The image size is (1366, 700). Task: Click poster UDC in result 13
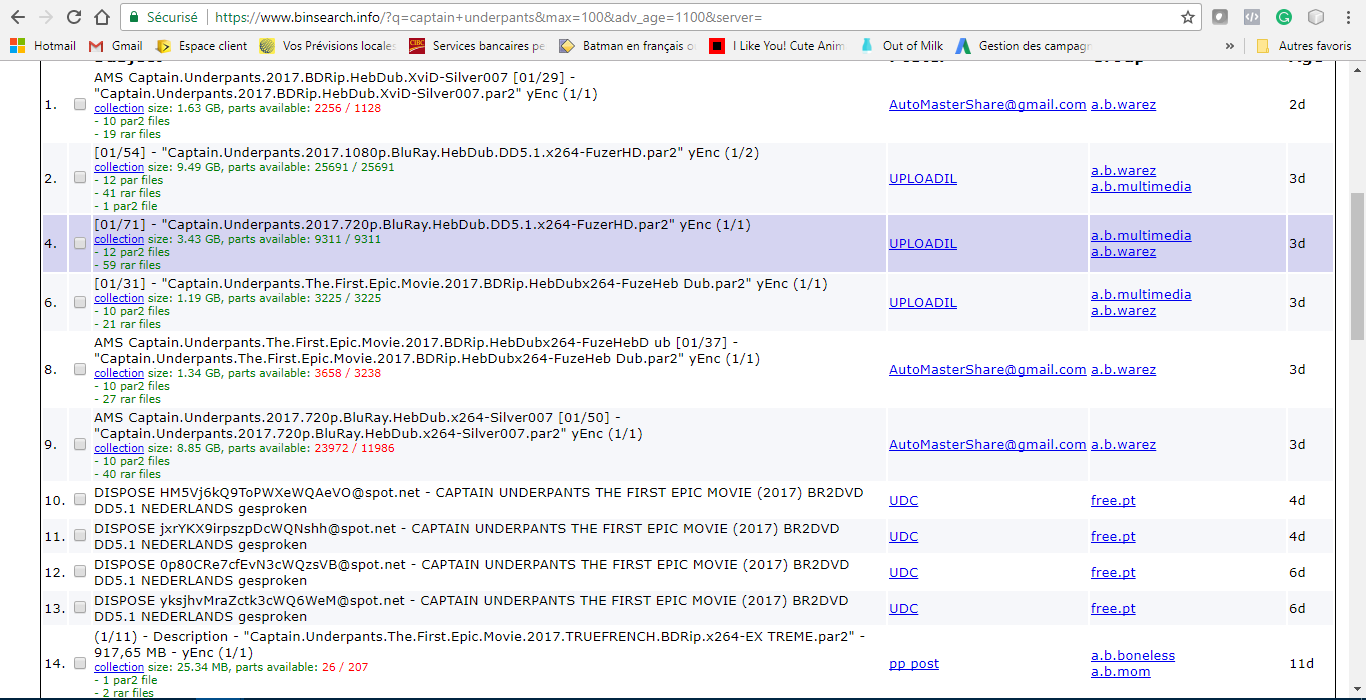click(x=903, y=608)
